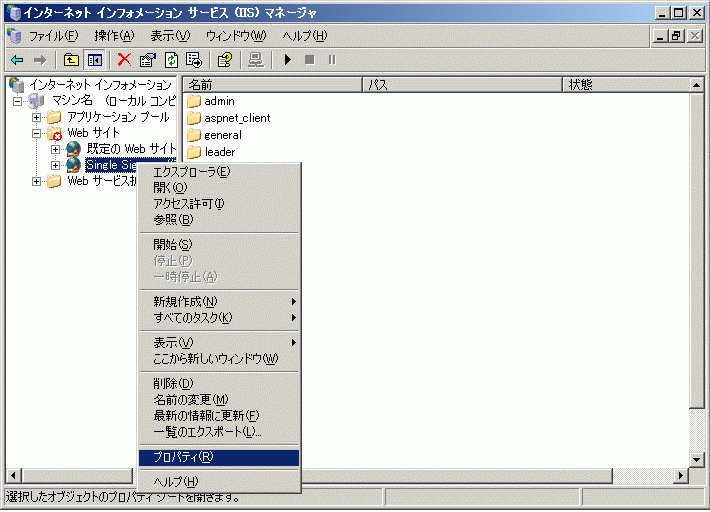Click the マシン名 computer icon in tree
Screen dimensions: 710x512
pyautogui.click(x=36, y=101)
